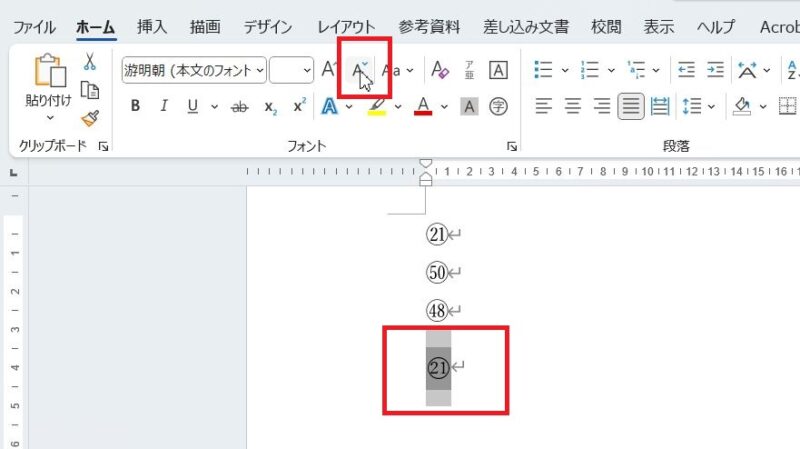Open the 差し込み文書 (Mailings) tab
This screenshot has height=449, width=800.
[x=526, y=27]
